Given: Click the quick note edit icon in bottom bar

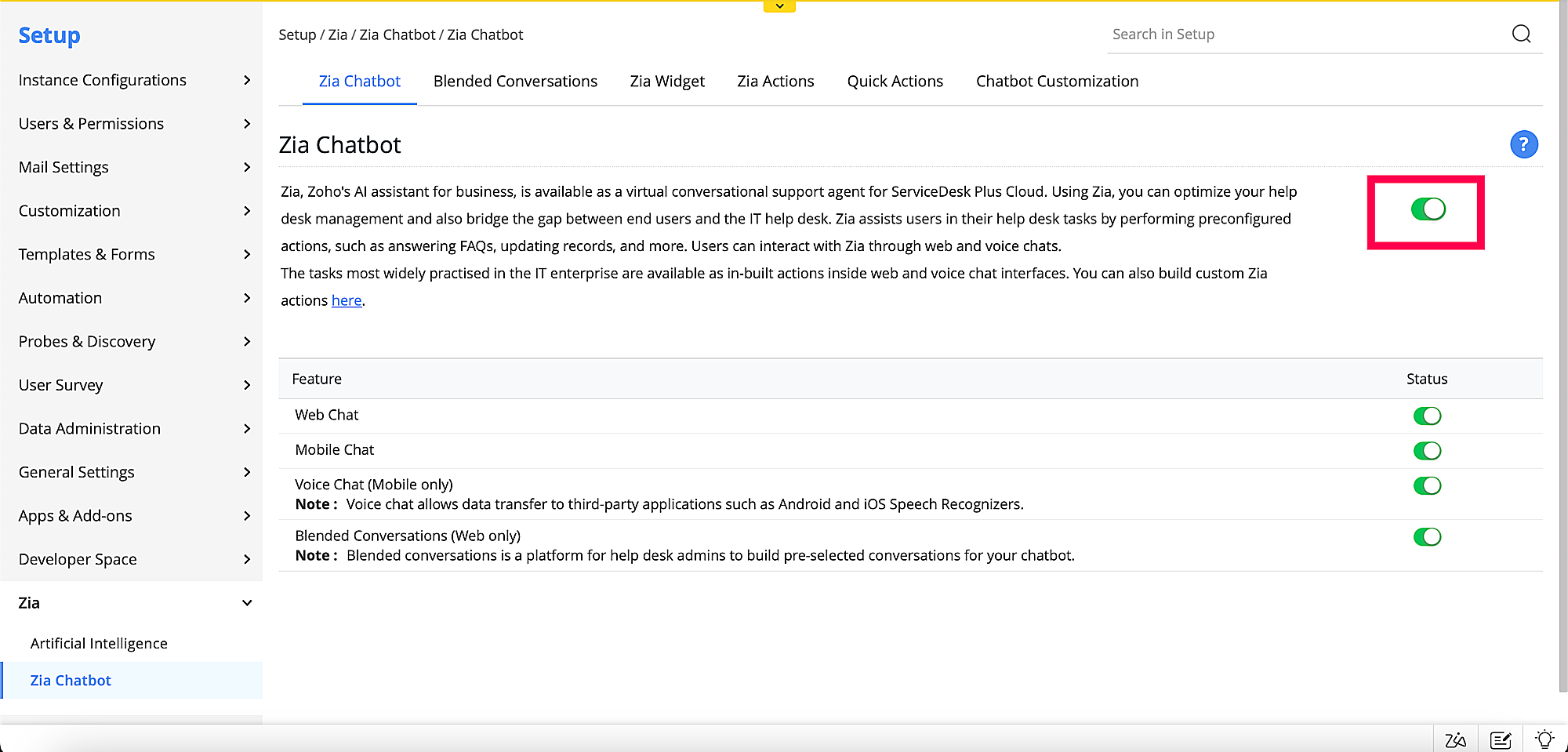Looking at the screenshot, I should click(1501, 739).
